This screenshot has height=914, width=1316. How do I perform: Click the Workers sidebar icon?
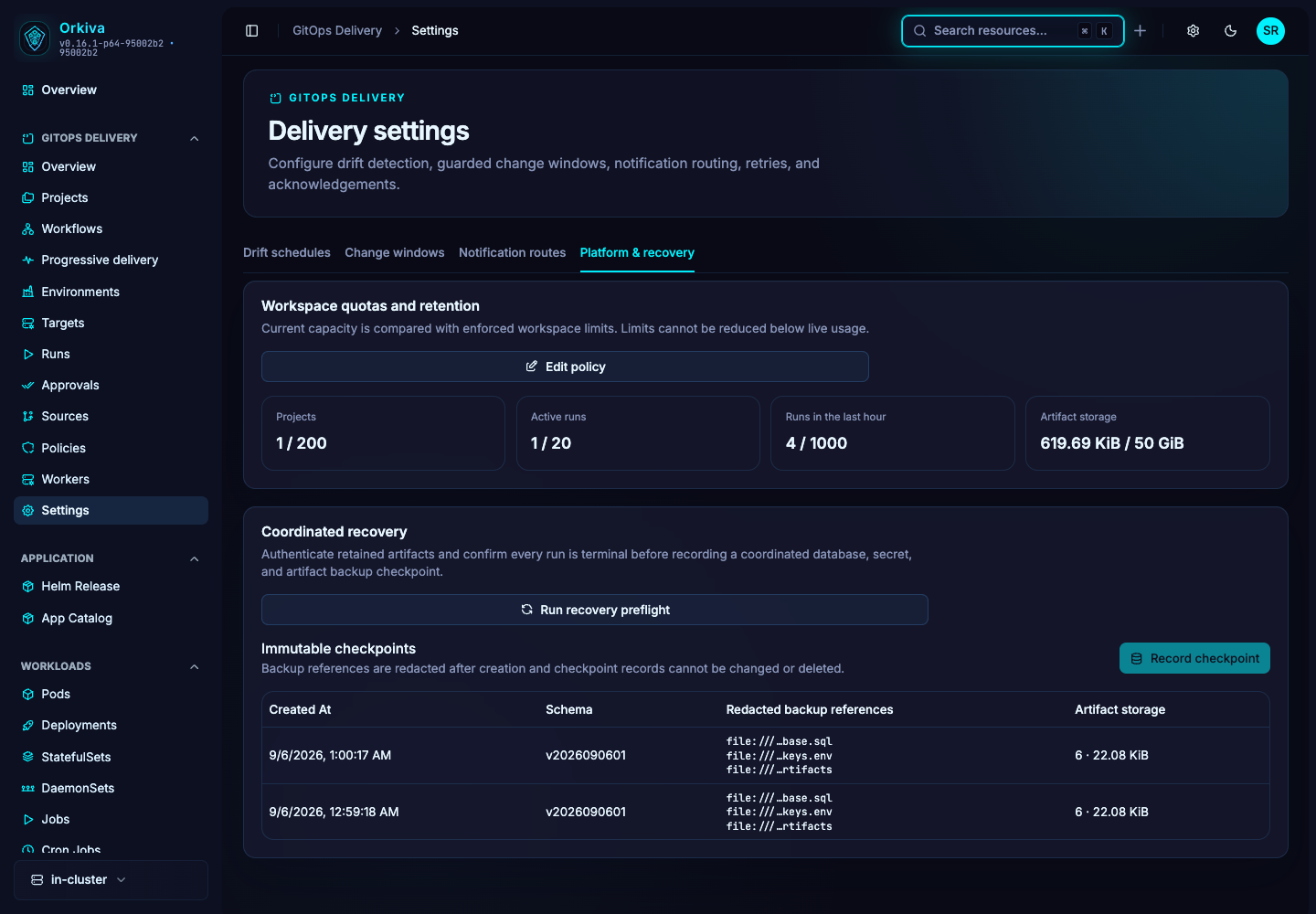click(x=28, y=479)
